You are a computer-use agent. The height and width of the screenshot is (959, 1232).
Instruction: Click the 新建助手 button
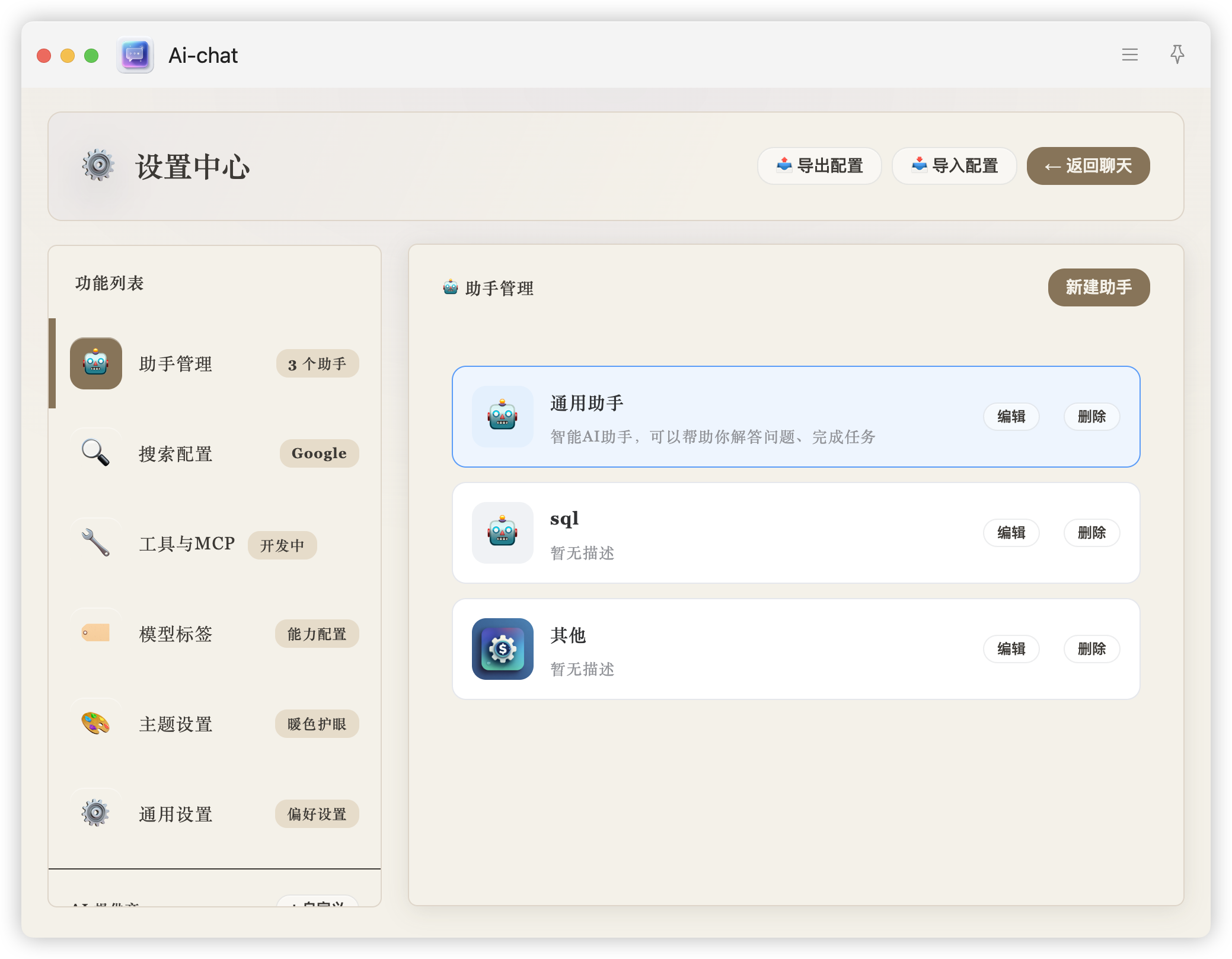click(1098, 287)
